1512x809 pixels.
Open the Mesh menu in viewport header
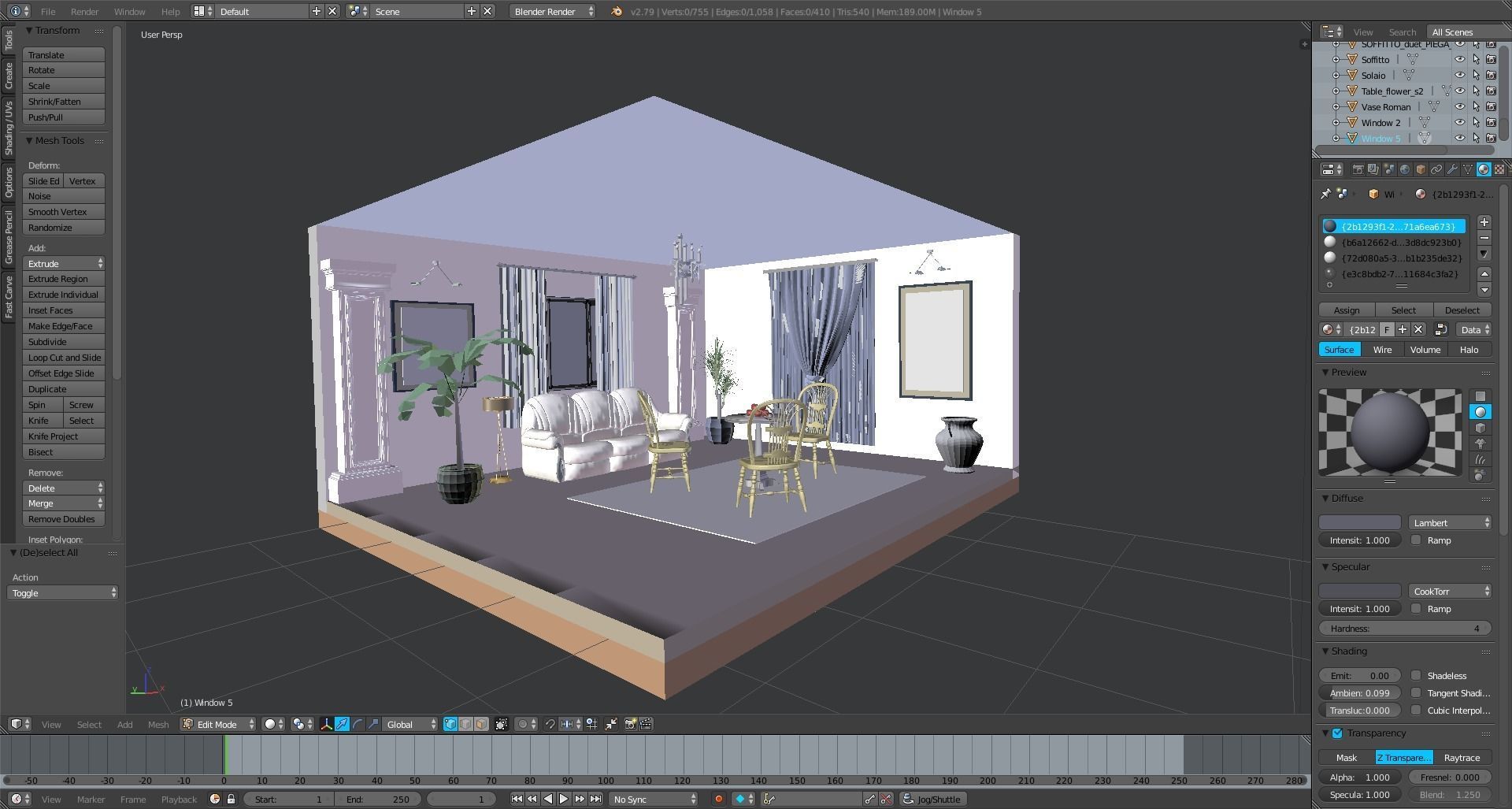[x=158, y=724]
